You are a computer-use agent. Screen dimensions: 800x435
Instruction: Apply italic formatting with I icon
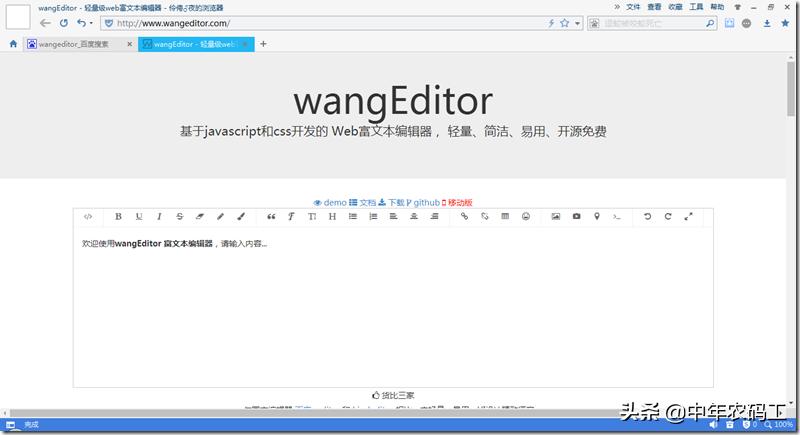click(x=159, y=217)
